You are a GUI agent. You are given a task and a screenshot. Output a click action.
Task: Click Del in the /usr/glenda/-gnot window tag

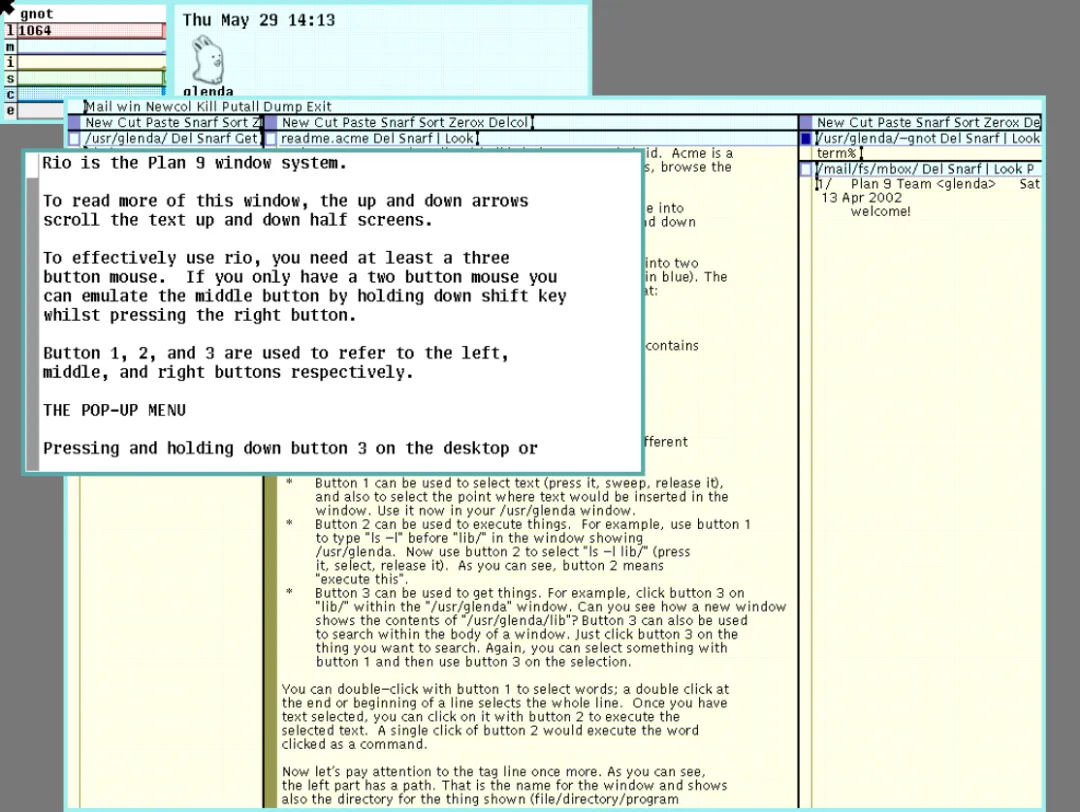coord(951,138)
